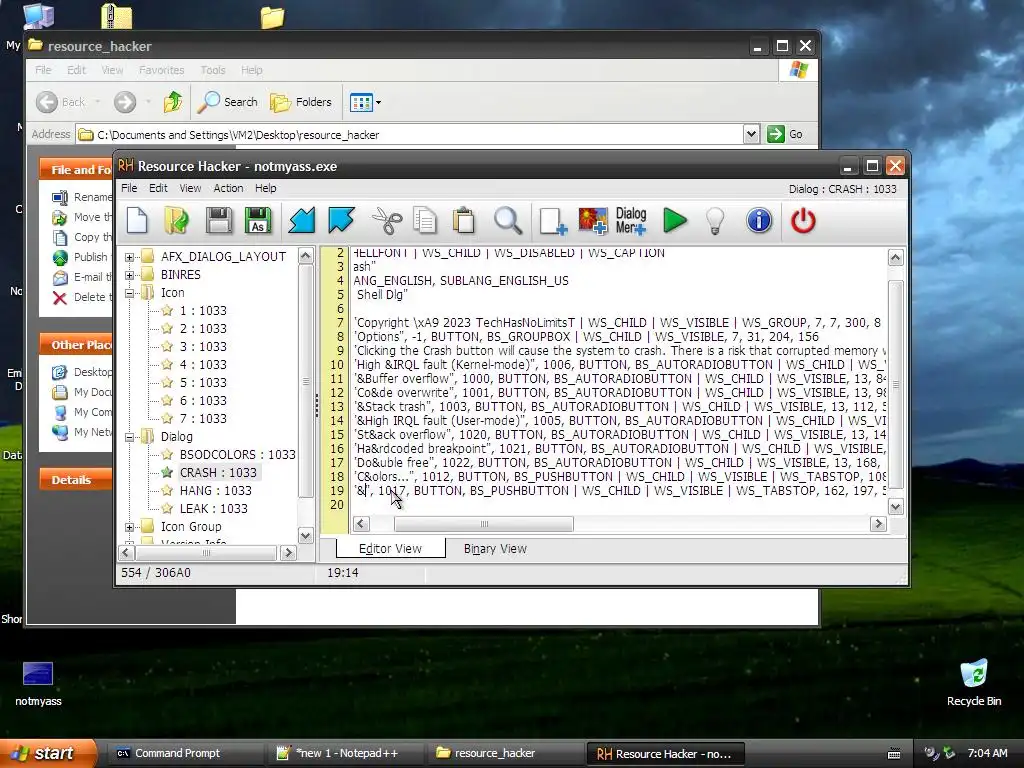Toggle Folders pane in Explorer toolbar

coord(301,102)
